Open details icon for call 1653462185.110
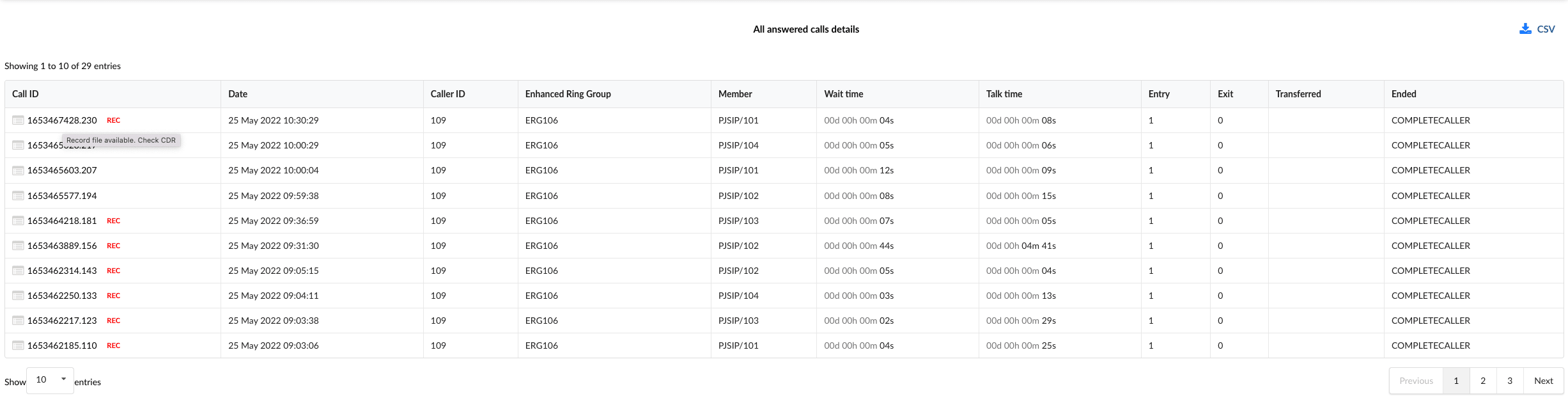This screenshot has width=1568, height=405. click(x=18, y=345)
